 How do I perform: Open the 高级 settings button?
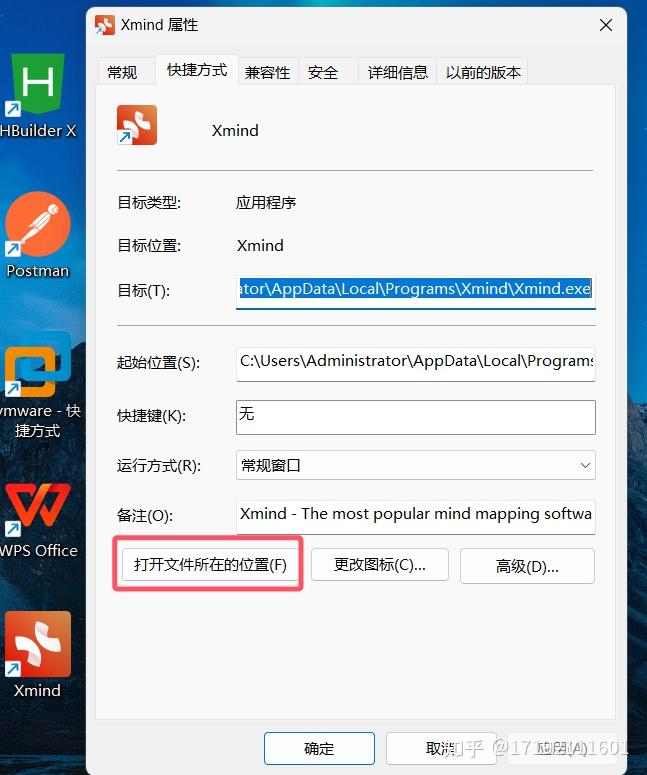click(x=527, y=566)
